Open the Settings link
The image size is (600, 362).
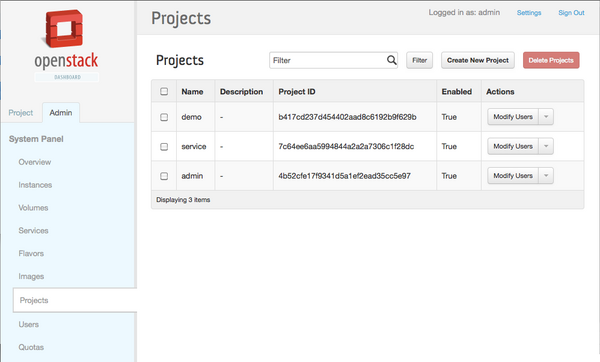pos(529,13)
